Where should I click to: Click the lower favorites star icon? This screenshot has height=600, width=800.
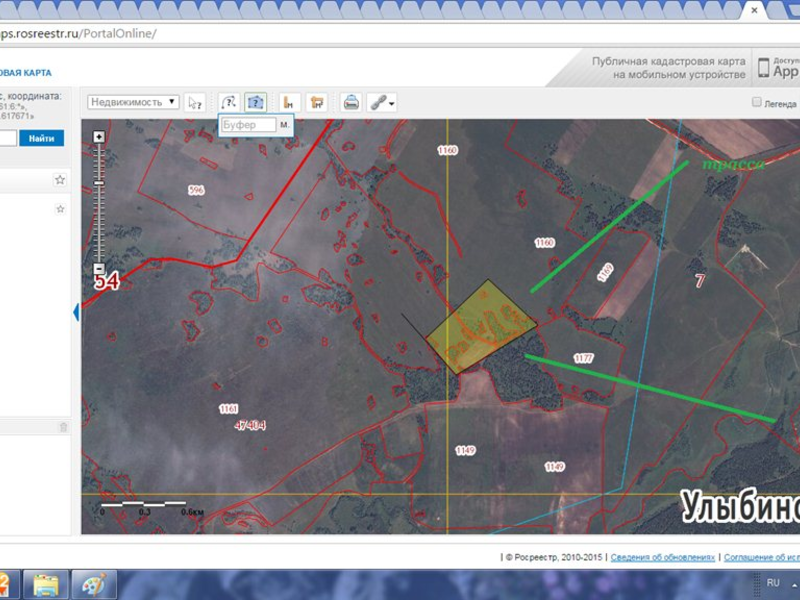(60, 209)
